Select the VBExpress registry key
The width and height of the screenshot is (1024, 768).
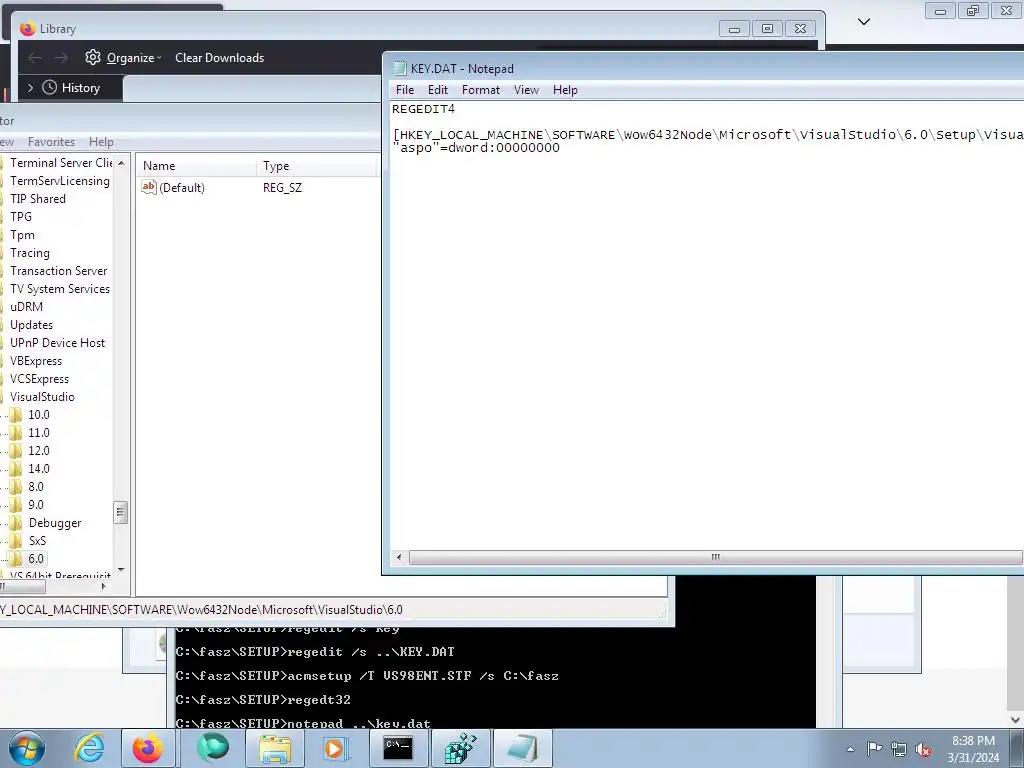point(36,360)
